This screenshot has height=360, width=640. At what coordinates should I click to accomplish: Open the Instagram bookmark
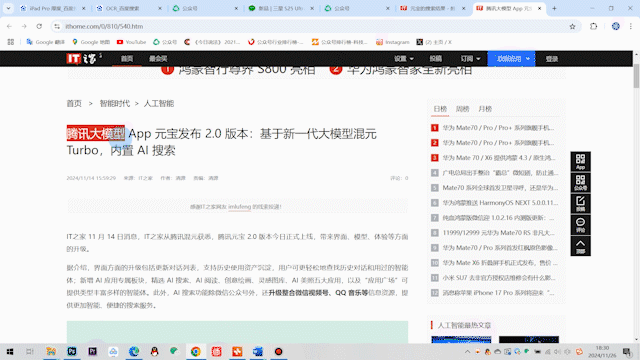[x=392, y=42]
